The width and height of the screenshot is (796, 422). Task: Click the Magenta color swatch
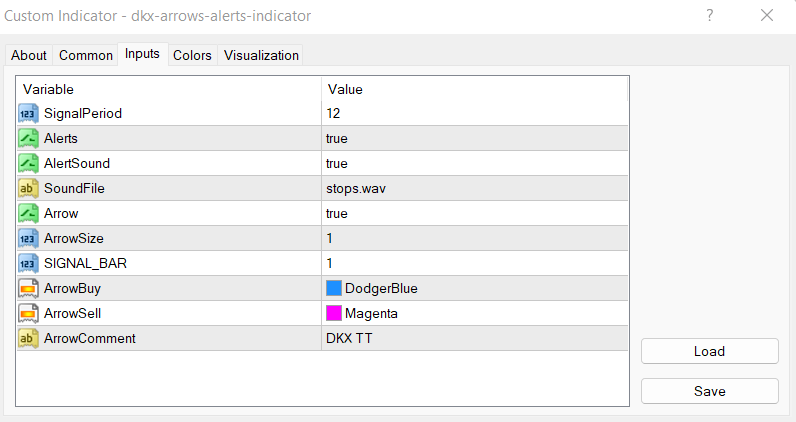point(334,313)
